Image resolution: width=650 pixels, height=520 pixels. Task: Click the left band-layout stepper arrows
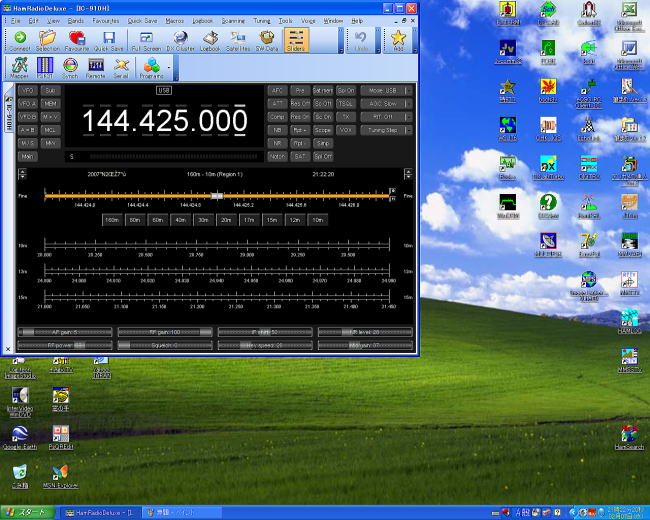coord(22,174)
